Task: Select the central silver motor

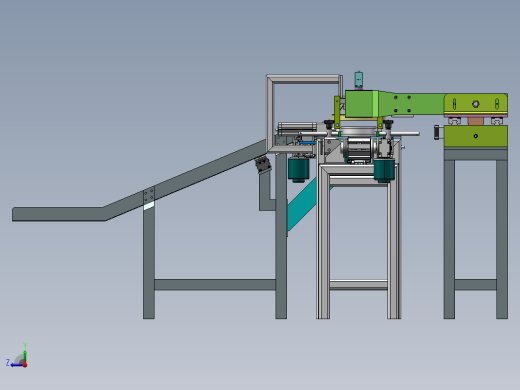Action: click(359, 149)
